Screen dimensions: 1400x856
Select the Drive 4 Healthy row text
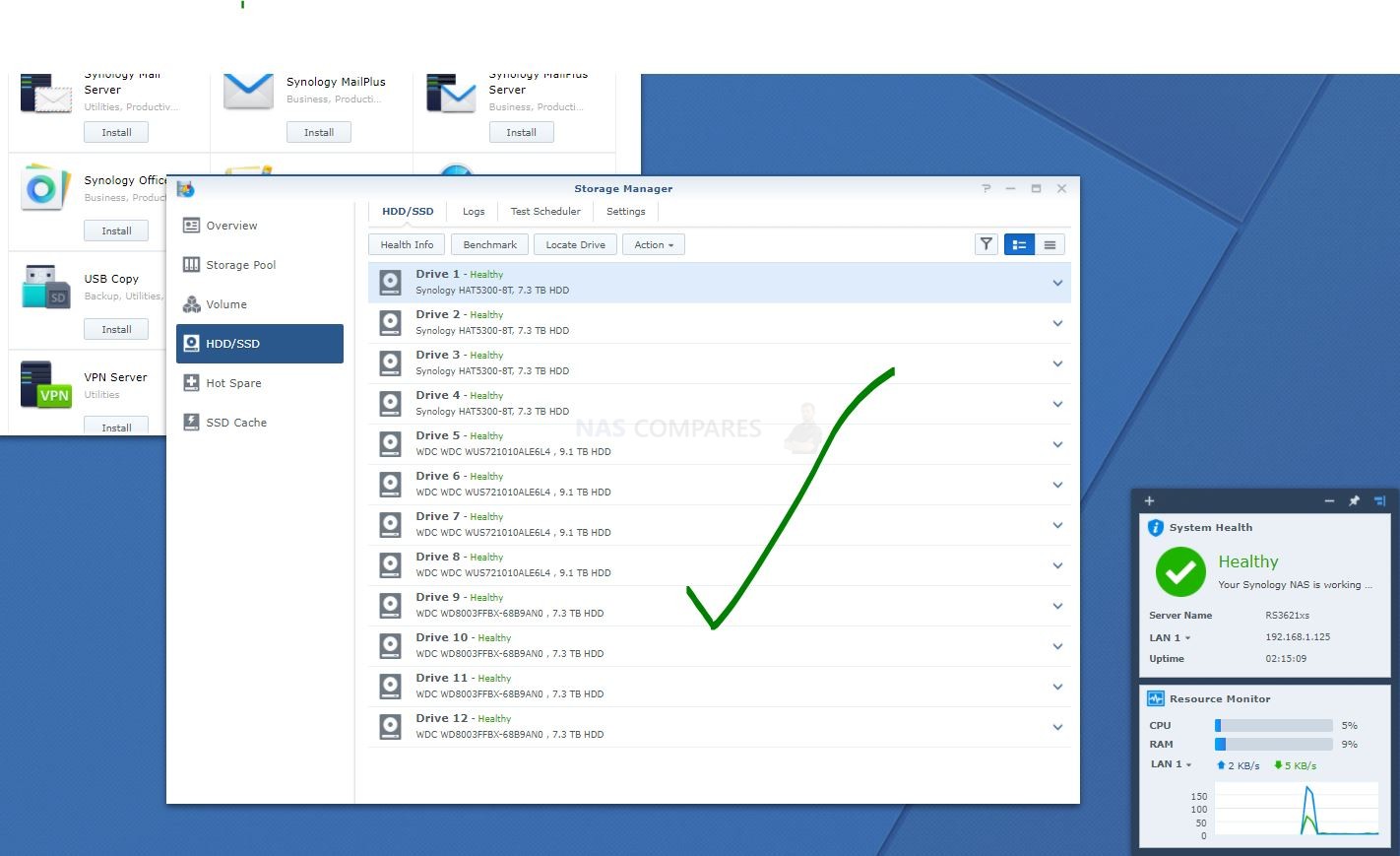click(459, 395)
